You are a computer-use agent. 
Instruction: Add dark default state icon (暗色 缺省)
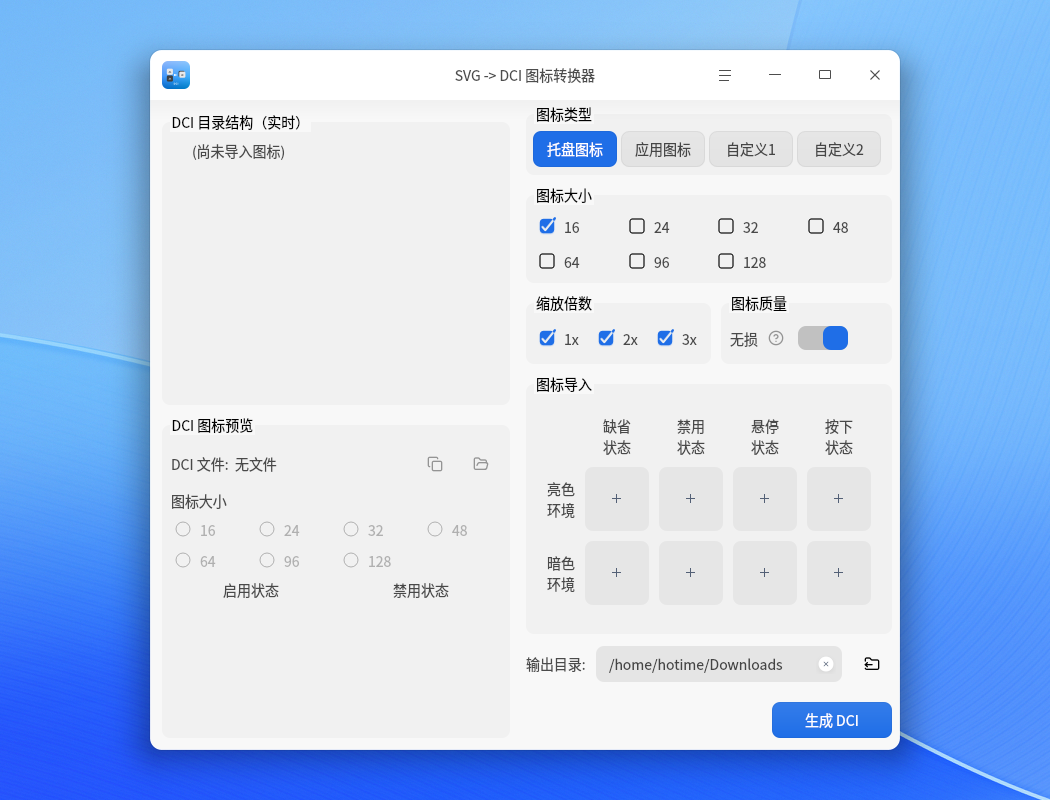tap(617, 573)
